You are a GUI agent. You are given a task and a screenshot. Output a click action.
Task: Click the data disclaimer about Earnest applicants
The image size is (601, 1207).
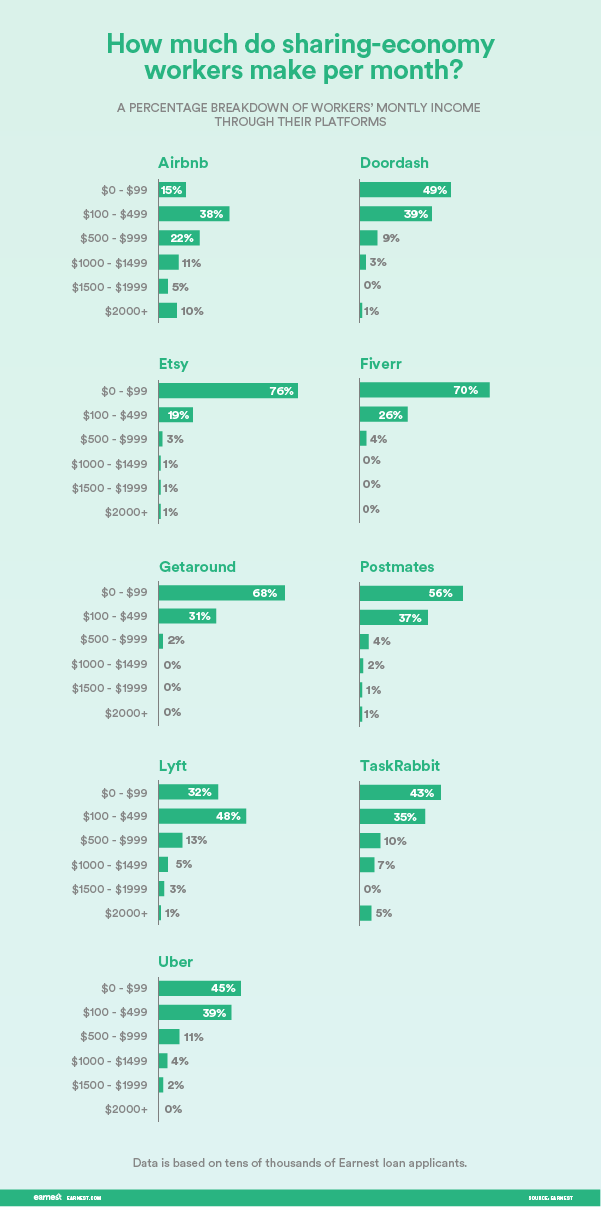[x=300, y=1163]
